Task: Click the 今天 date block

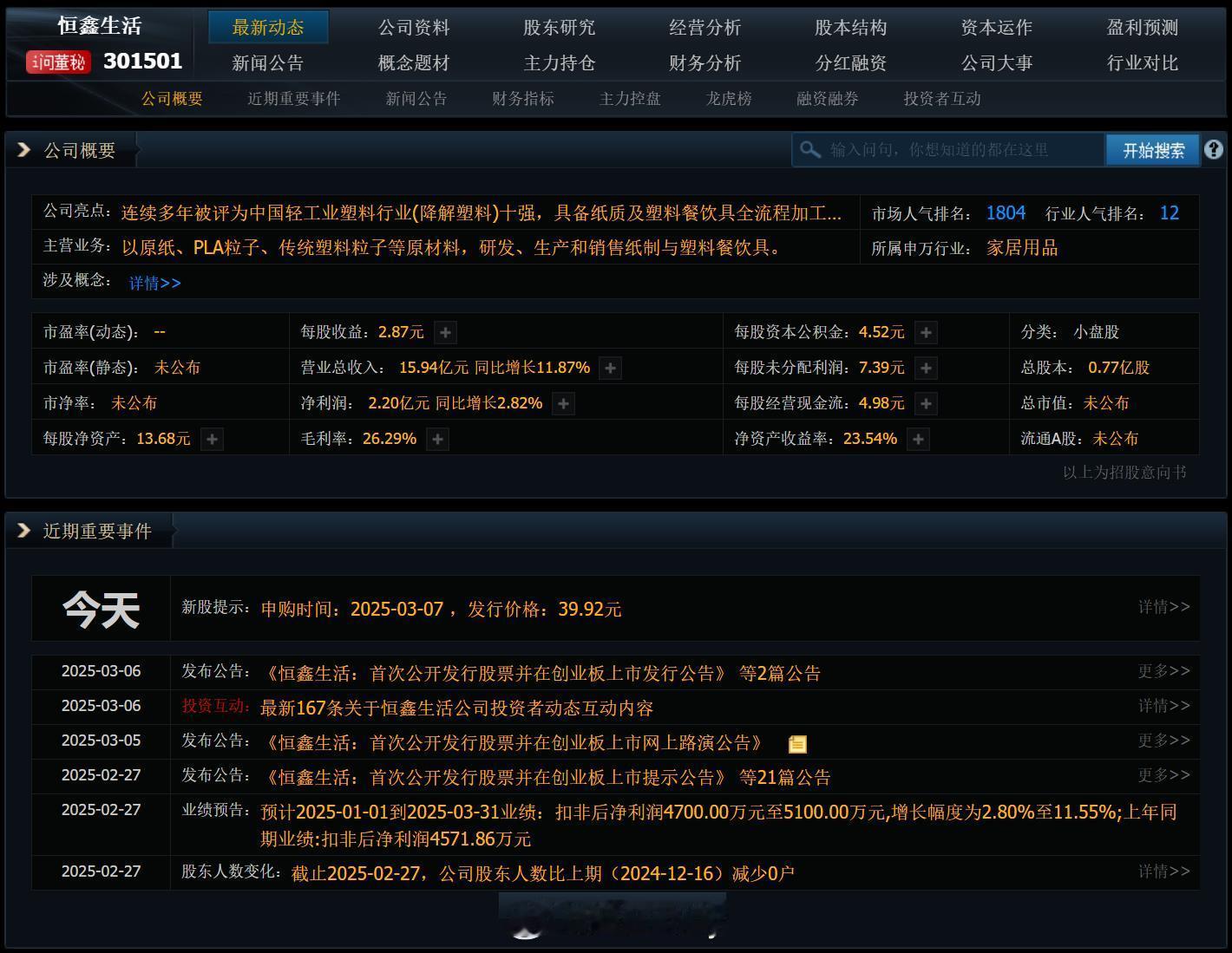Action: [102, 610]
